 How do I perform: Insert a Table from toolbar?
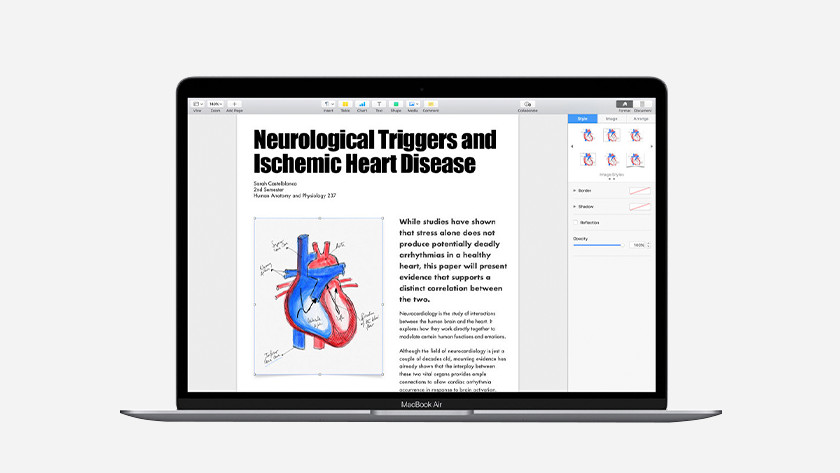(345, 104)
